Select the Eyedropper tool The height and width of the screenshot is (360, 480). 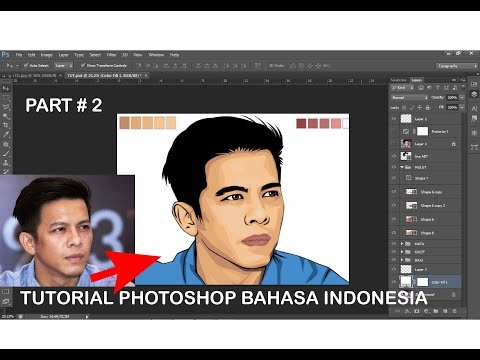coord(6,135)
